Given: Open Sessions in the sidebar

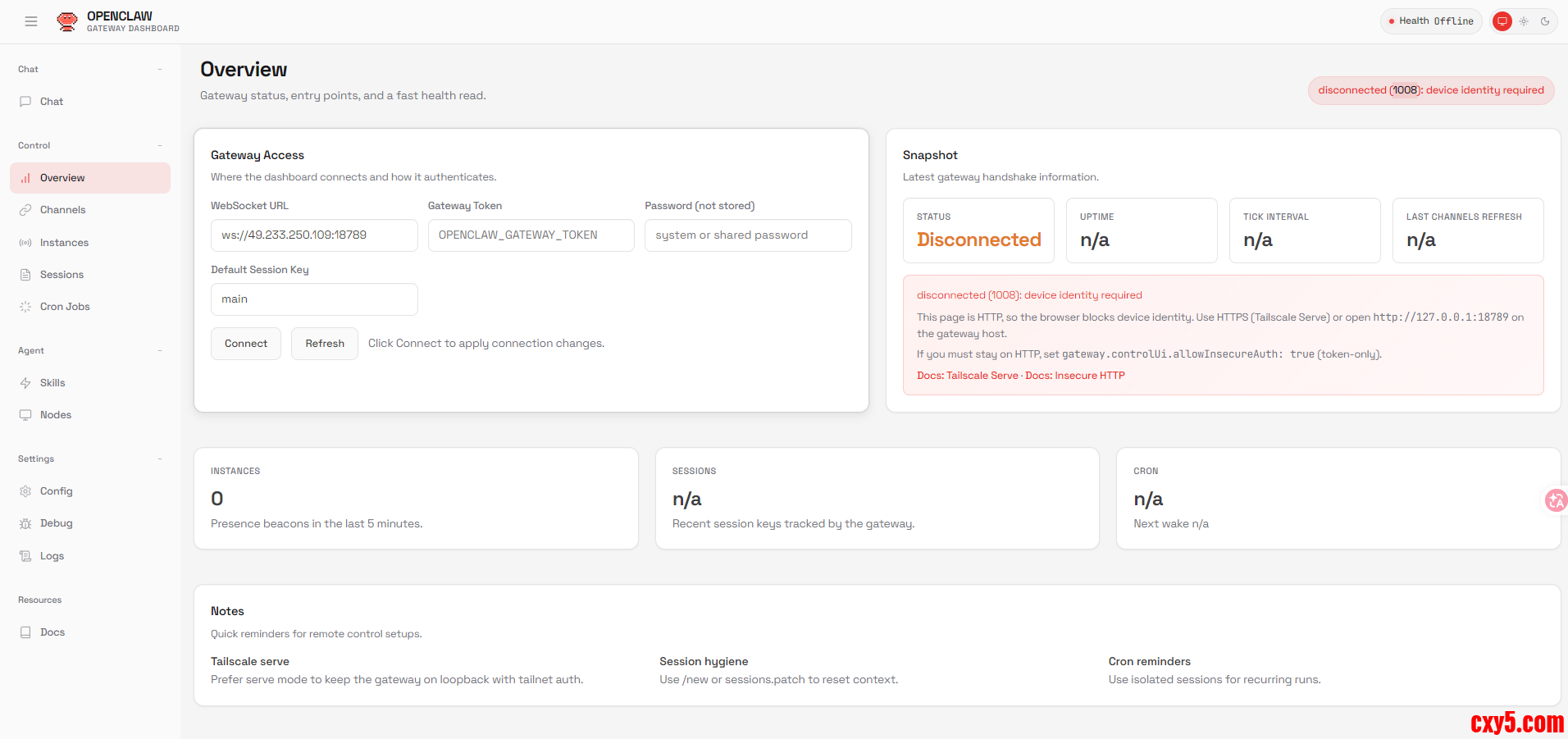Looking at the screenshot, I should click(62, 275).
